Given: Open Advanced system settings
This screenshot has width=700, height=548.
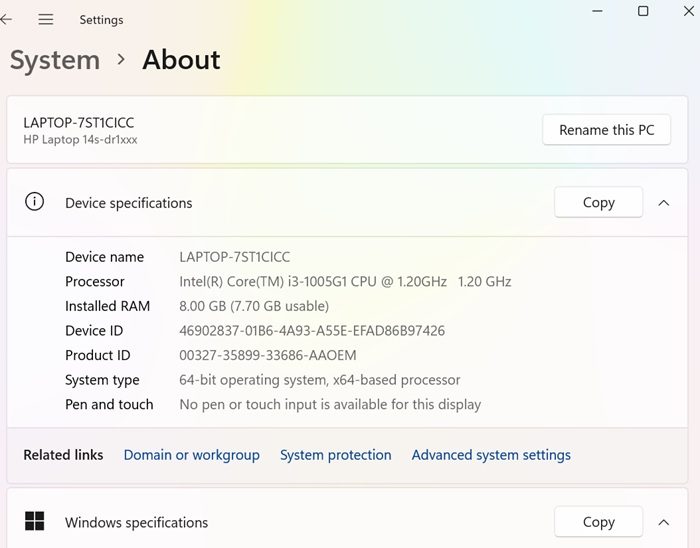Looking at the screenshot, I should [491, 455].
